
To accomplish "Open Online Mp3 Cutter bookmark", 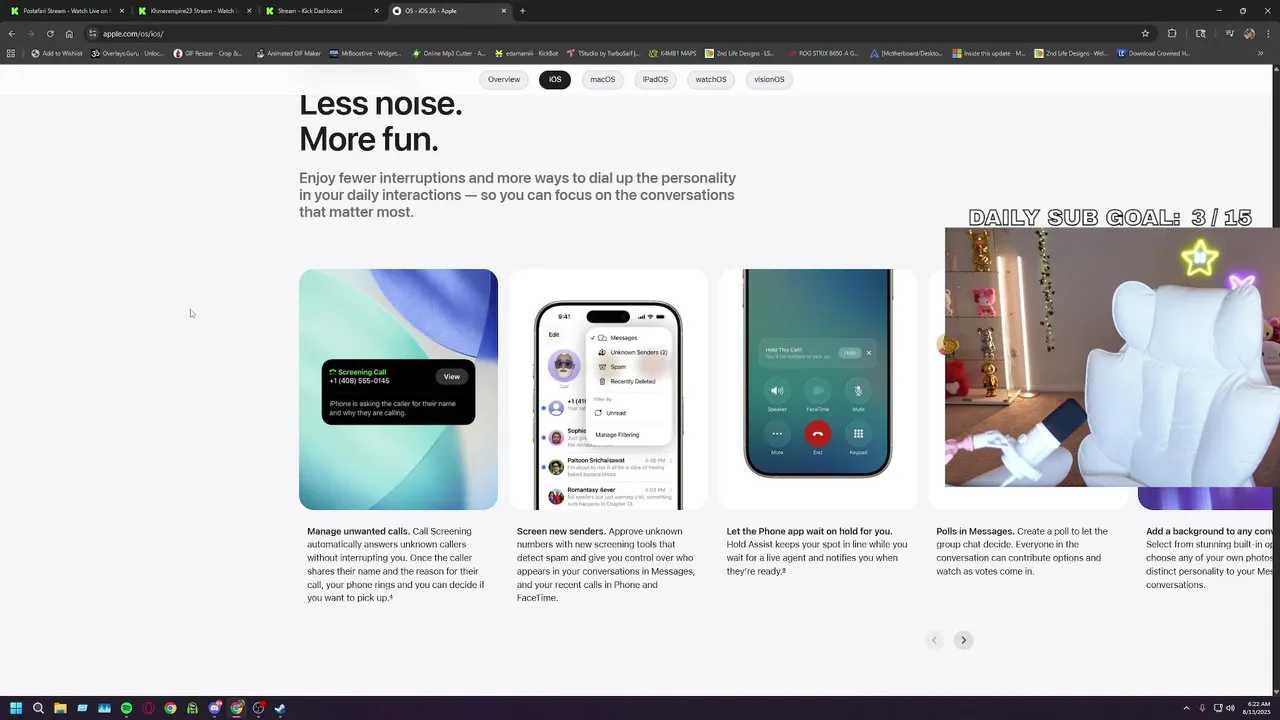I will pyautogui.click(x=448, y=53).
